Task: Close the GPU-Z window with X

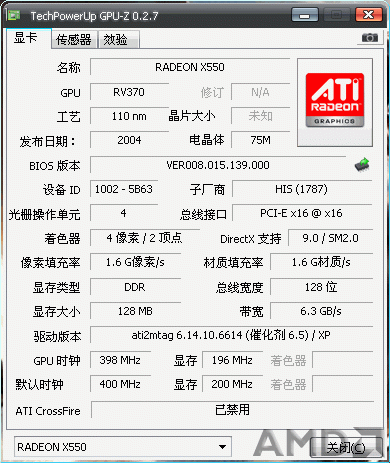Action: [x=368, y=15]
